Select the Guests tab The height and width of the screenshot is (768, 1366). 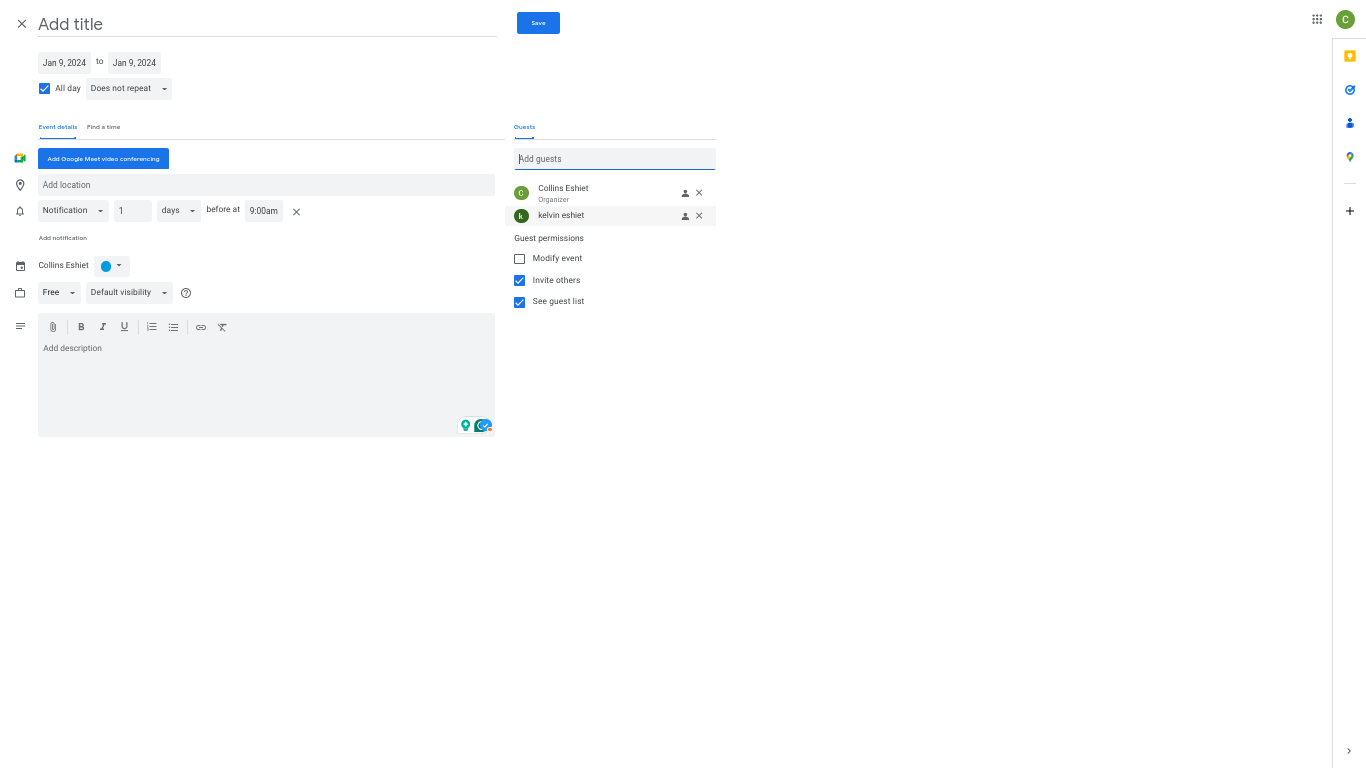524,127
